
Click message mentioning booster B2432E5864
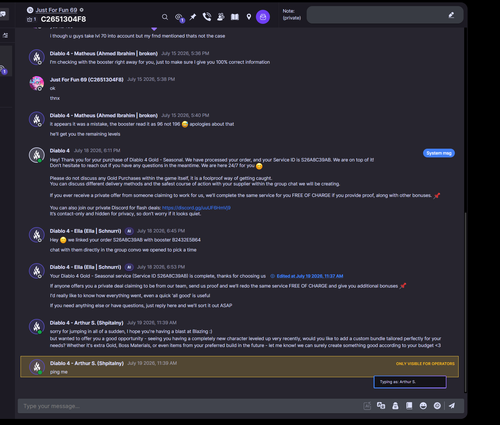[x=125, y=240]
